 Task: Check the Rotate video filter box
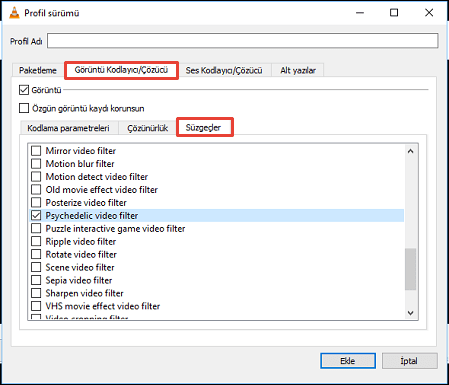[36, 254]
